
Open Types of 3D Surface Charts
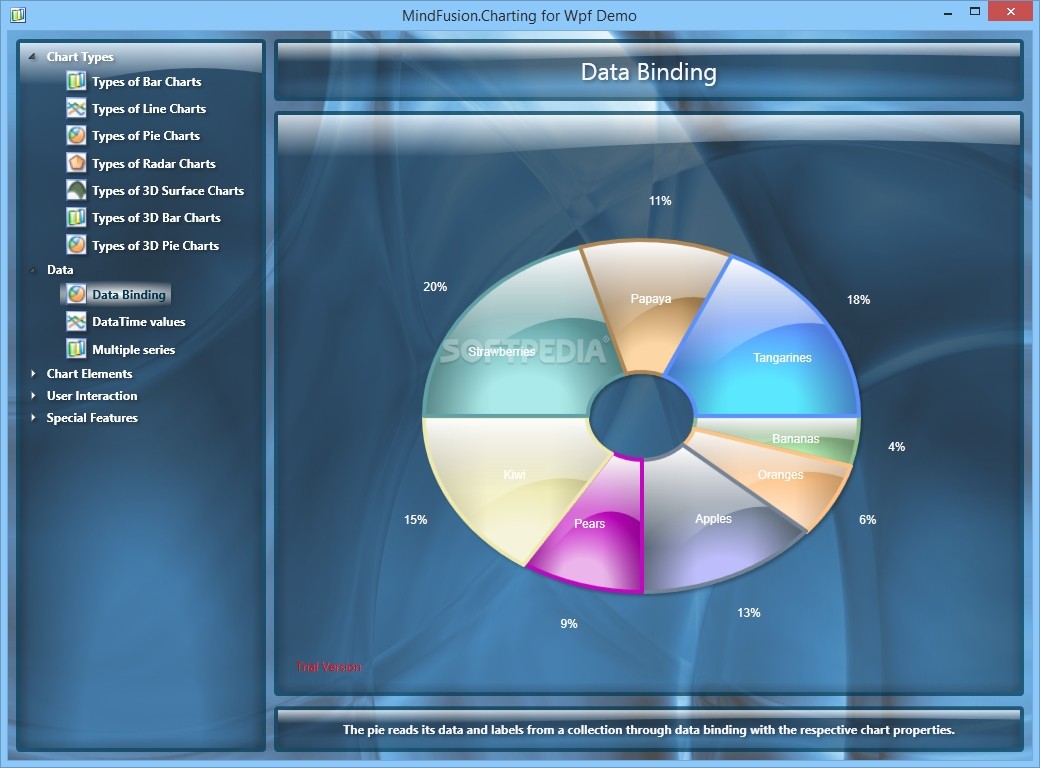point(168,191)
